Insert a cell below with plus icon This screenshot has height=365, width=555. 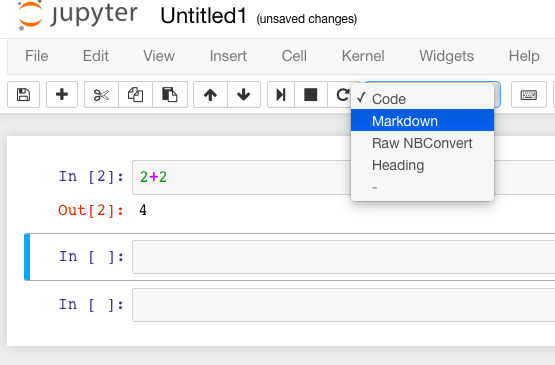pos(62,95)
